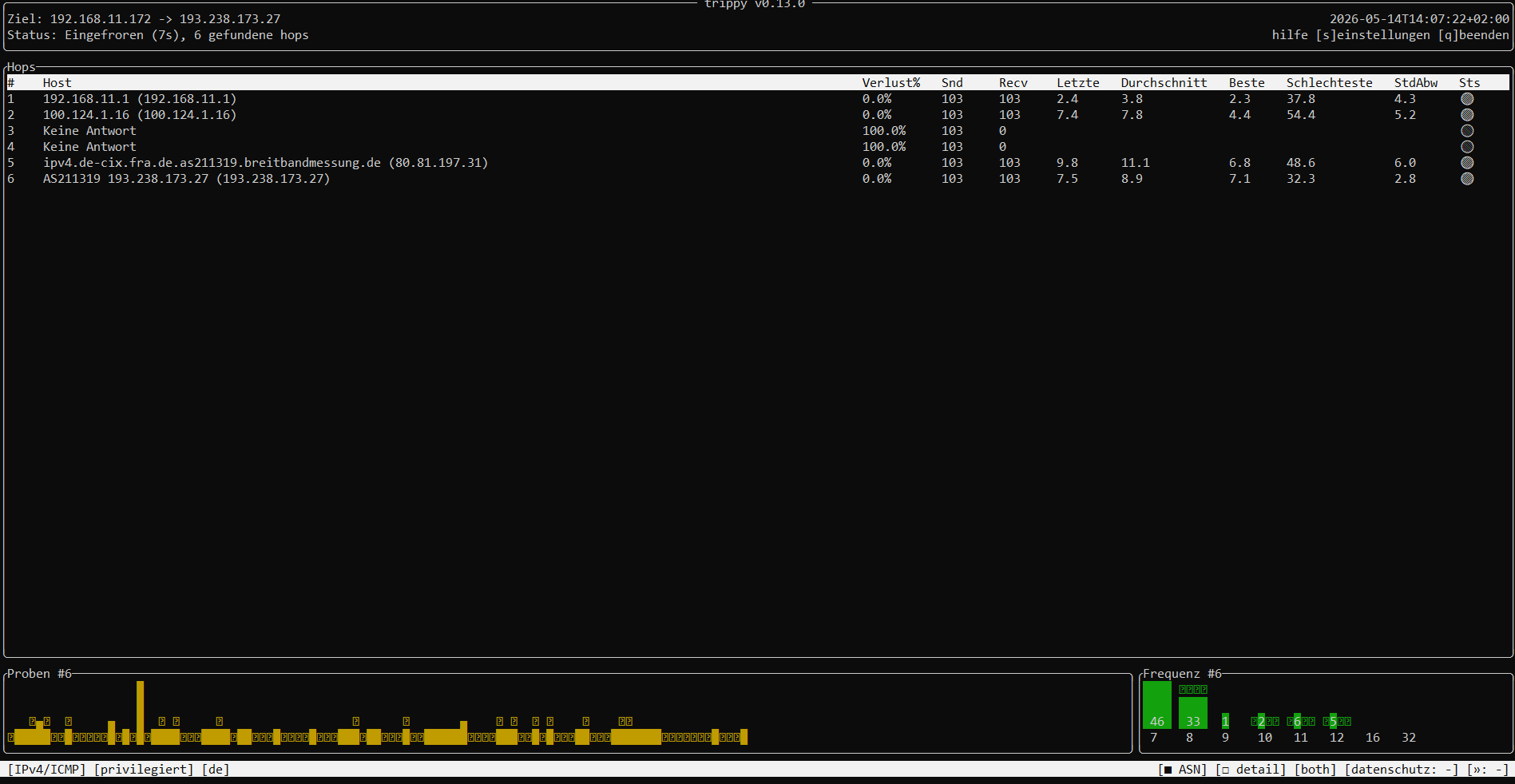Viewport: 1515px width, 784px height.
Task: Click hop 2 worst latency value 54.4
Action: click(x=1301, y=115)
